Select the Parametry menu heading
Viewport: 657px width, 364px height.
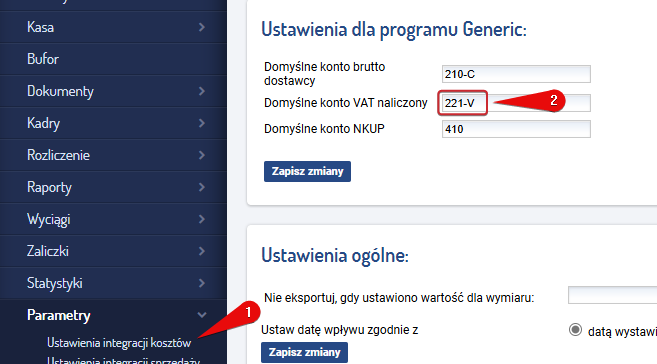pos(59,315)
